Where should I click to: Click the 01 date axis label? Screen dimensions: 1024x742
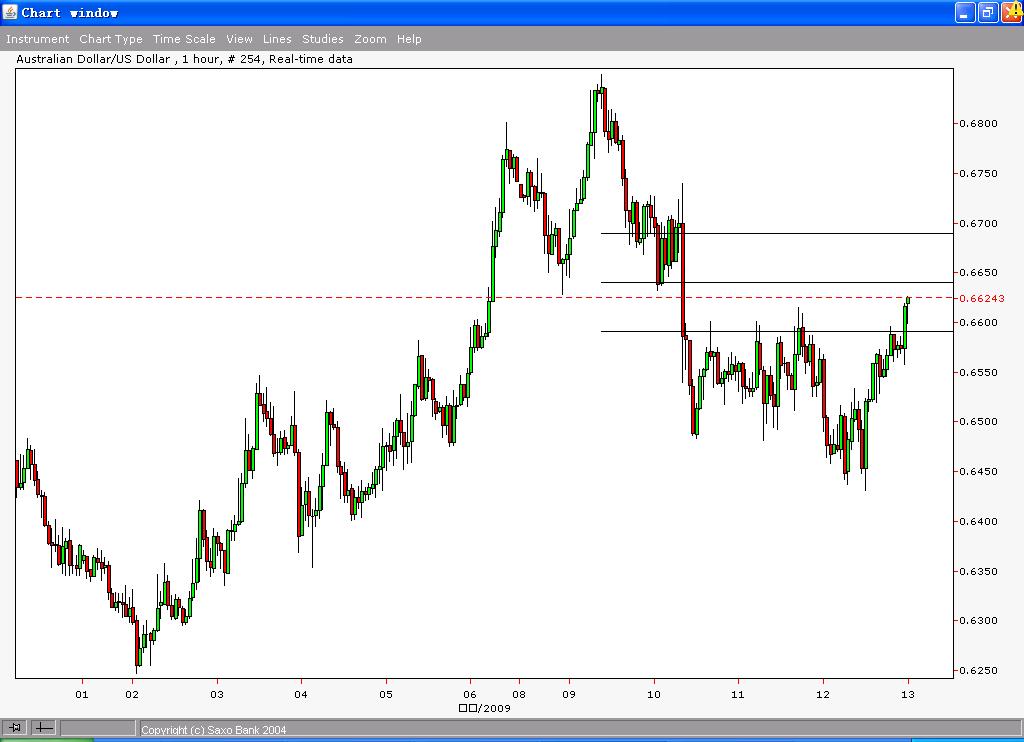82,694
